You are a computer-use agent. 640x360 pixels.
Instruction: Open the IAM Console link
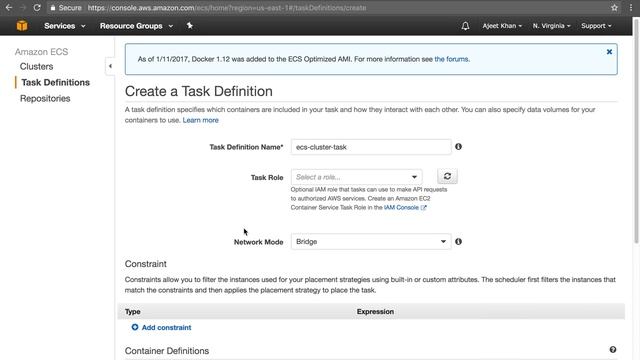pyautogui.click(x=404, y=207)
